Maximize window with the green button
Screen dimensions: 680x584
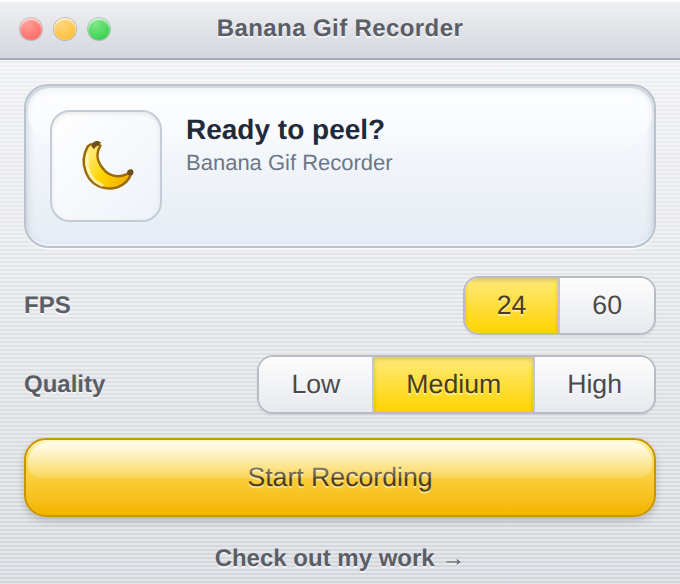coord(99,29)
